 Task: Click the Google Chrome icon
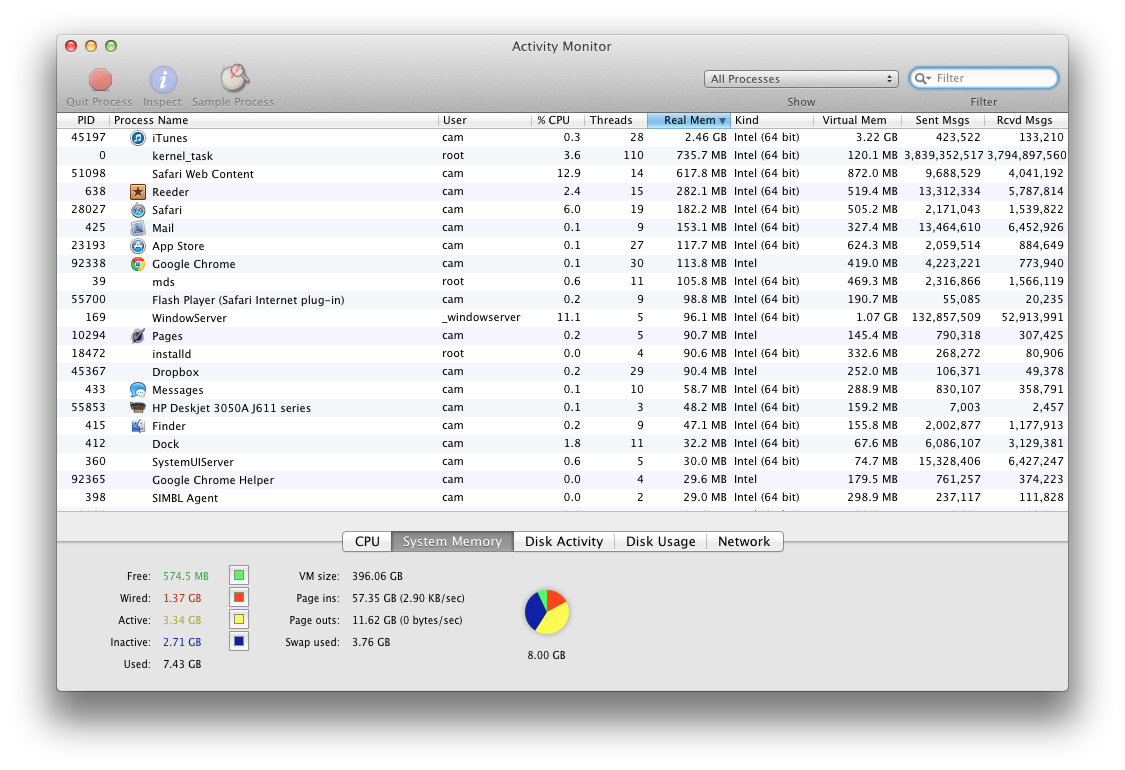pos(138,263)
